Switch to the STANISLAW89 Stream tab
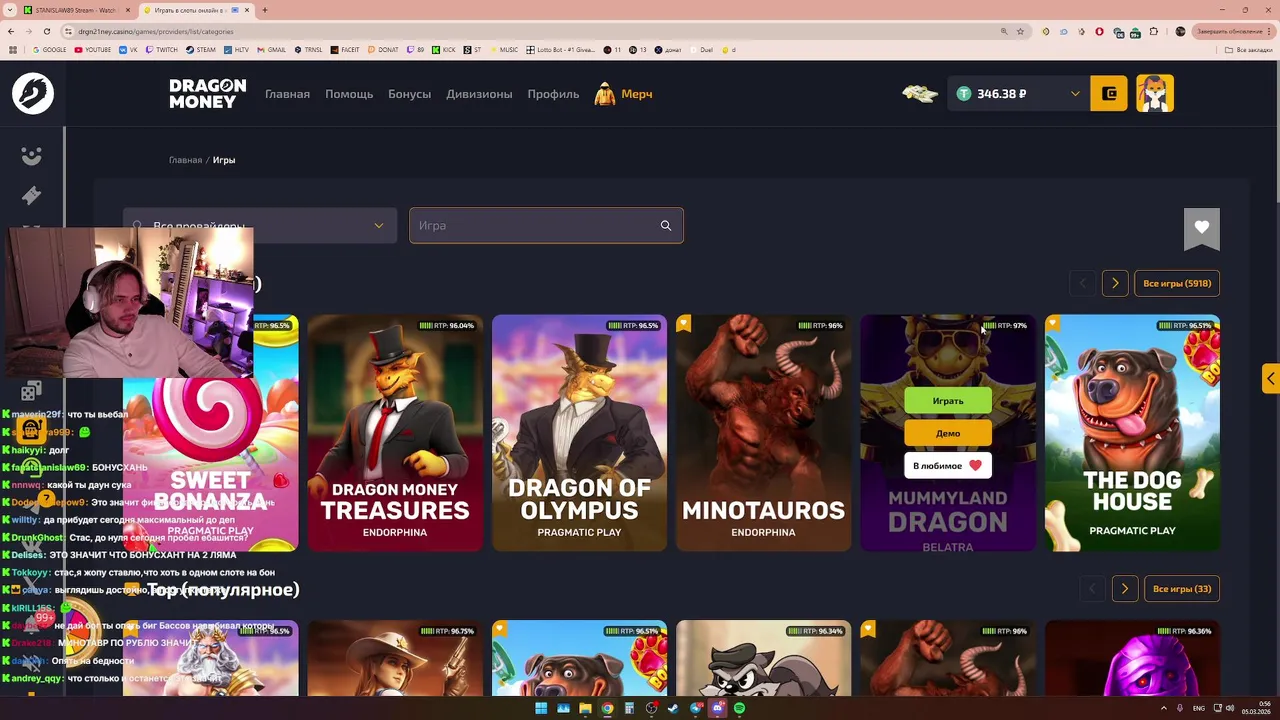 pos(76,10)
